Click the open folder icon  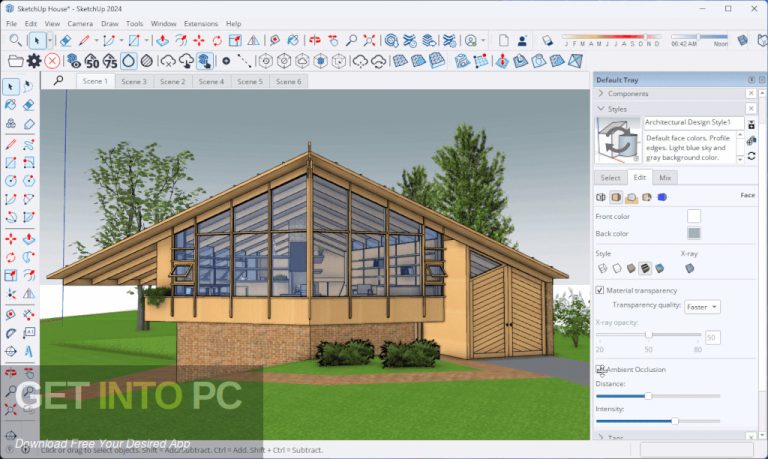pos(15,61)
